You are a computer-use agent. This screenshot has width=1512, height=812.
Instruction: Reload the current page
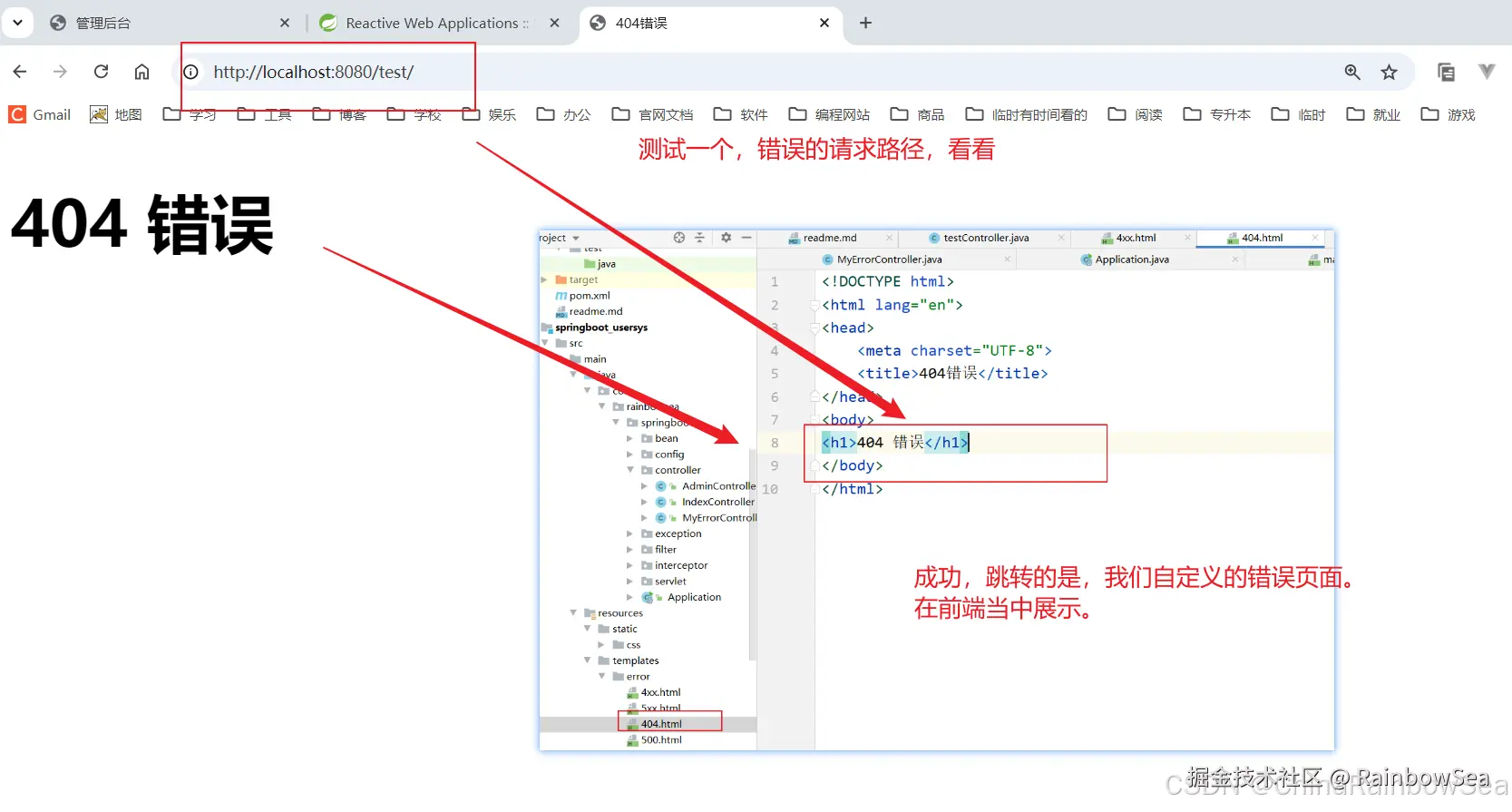(x=101, y=72)
